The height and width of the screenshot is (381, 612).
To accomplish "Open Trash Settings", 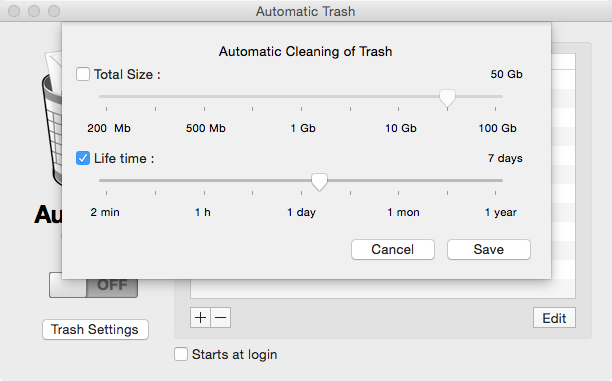I will click(x=95, y=329).
